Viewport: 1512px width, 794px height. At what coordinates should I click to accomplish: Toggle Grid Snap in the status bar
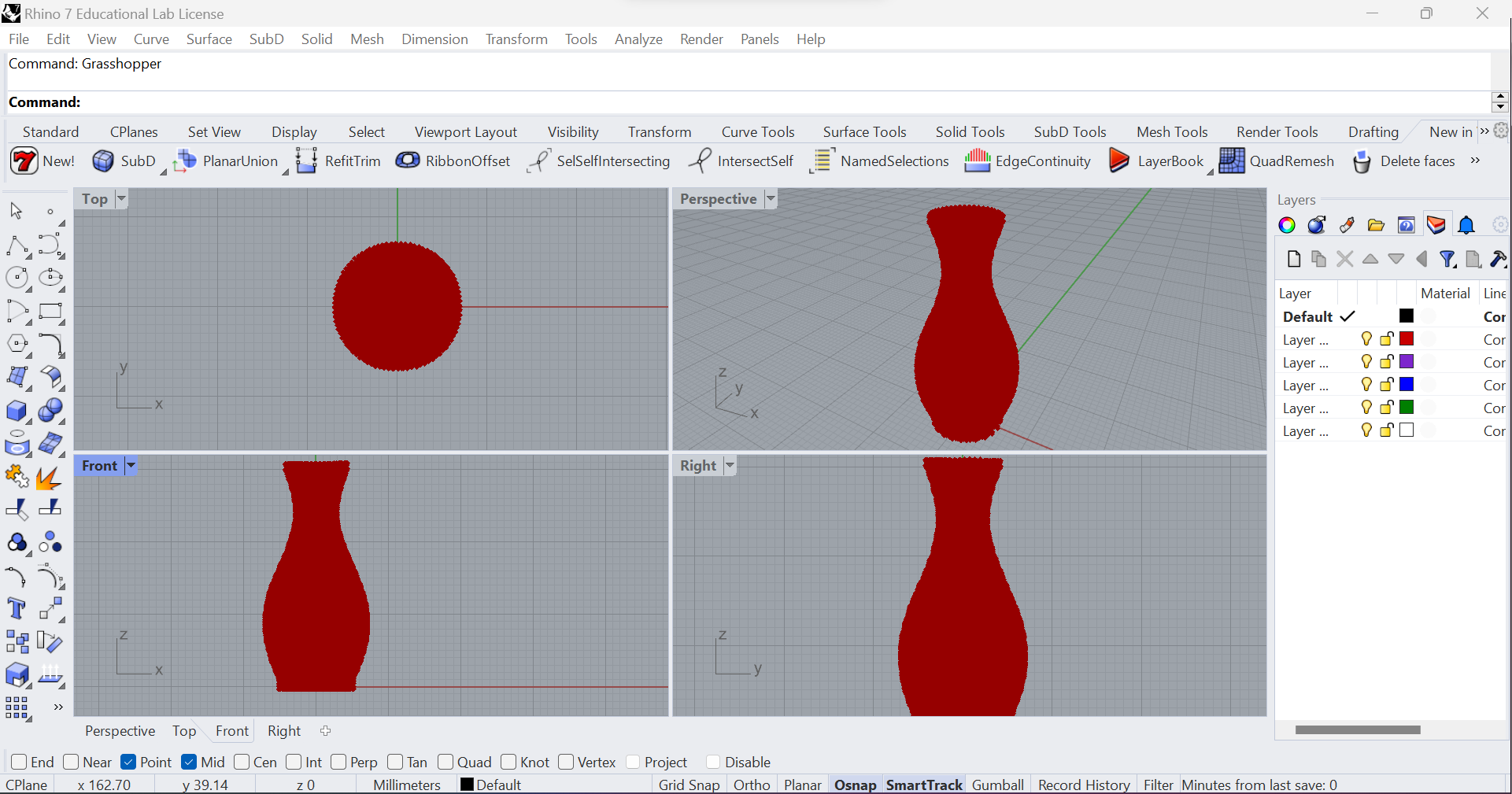pyautogui.click(x=688, y=784)
